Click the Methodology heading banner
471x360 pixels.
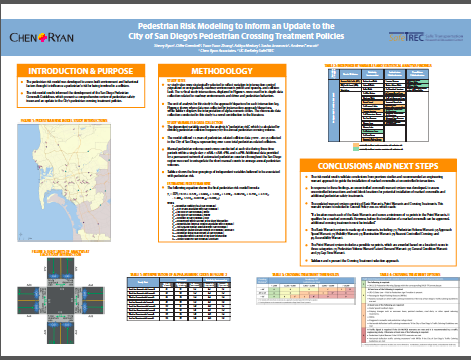222,71
